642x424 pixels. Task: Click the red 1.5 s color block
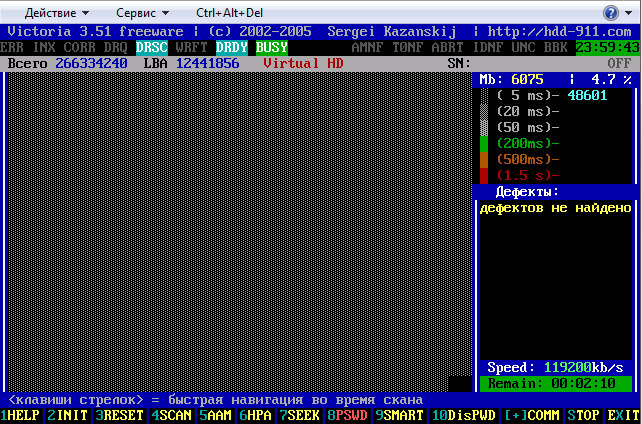coord(484,175)
